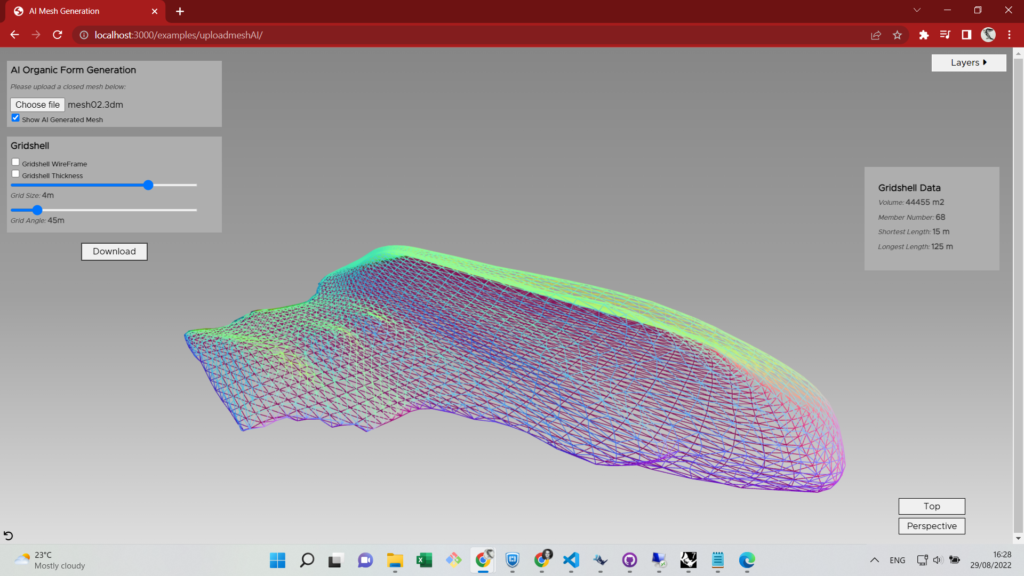The height and width of the screenshot is (576, 1024).
Task: Uncheck Show AI Generated Mesh
Action: point(16,118)
